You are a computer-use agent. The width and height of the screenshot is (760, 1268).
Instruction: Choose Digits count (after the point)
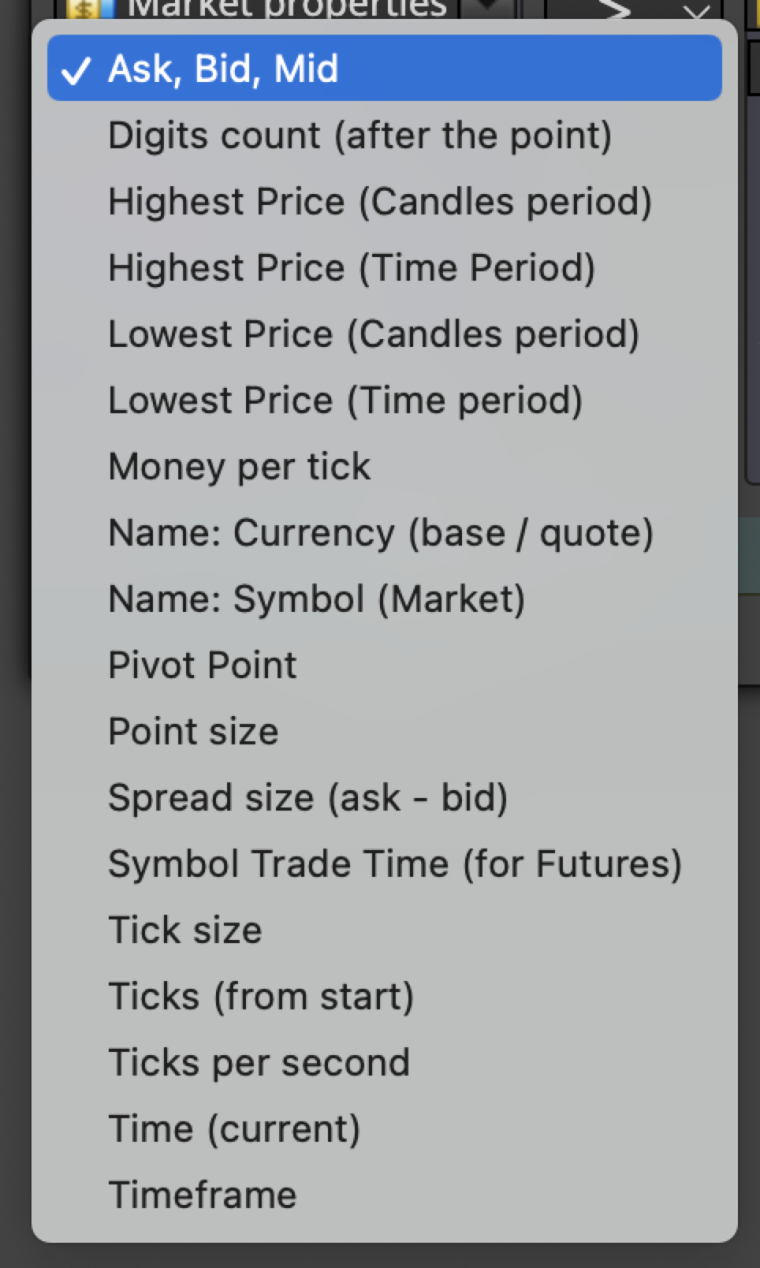pos(384,135)
